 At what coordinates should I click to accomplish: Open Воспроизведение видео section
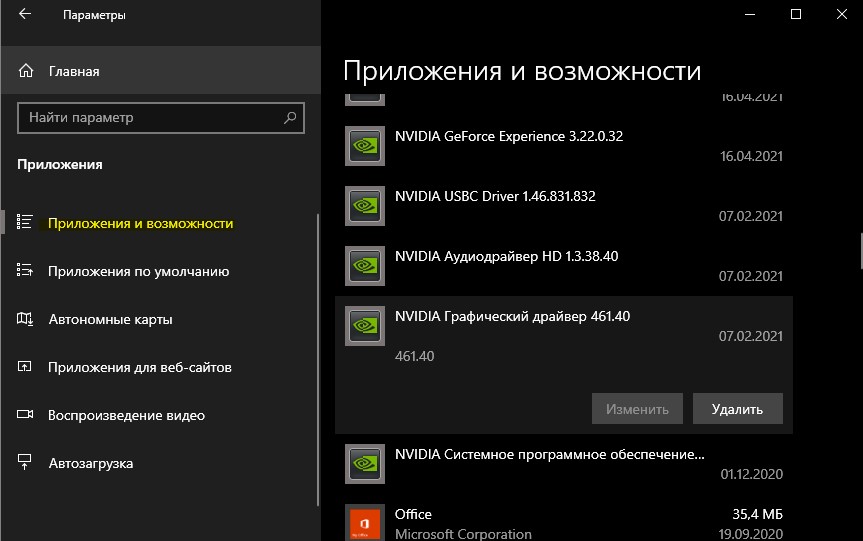[x=126, y=416]
